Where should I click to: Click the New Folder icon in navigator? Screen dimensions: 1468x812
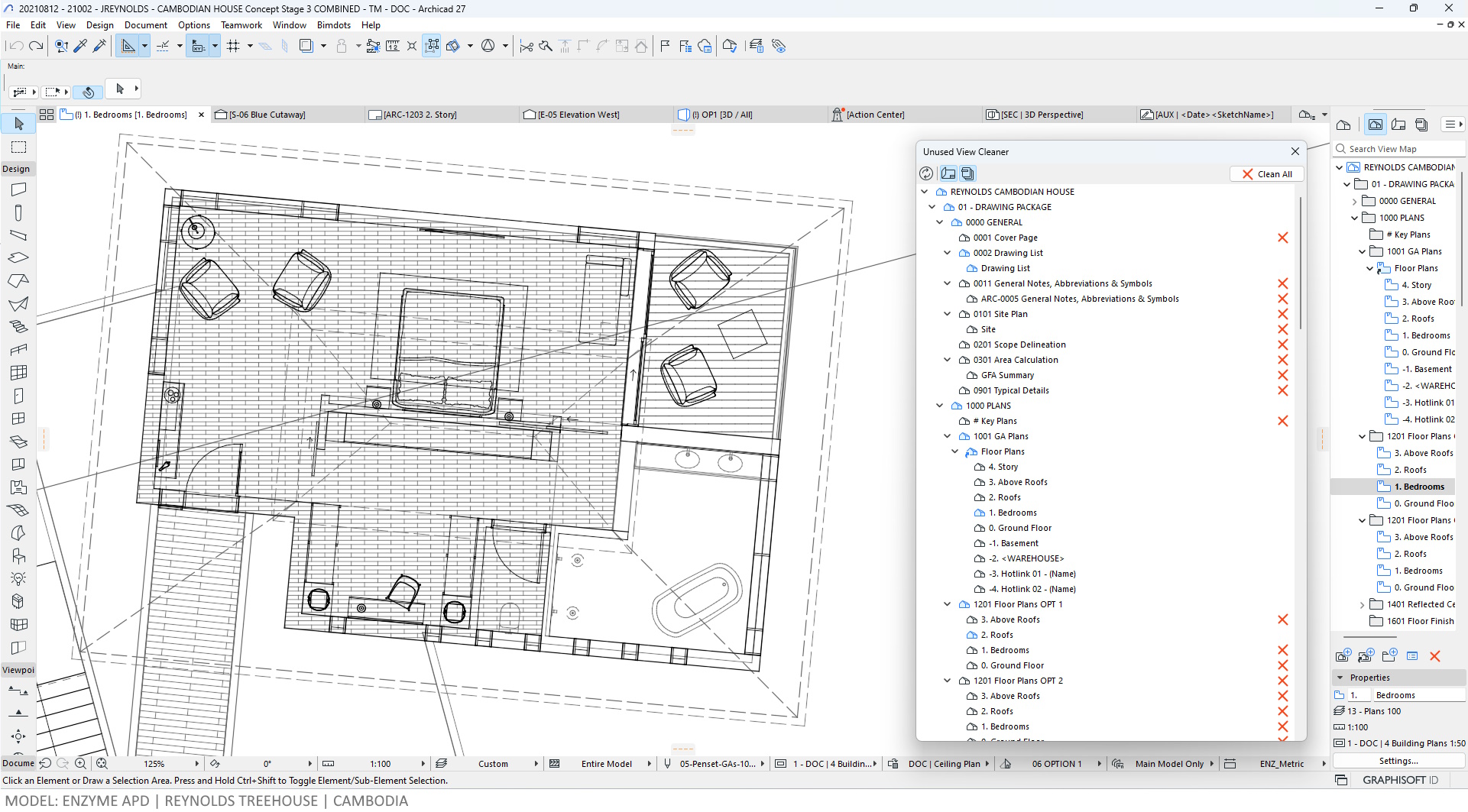pyautogui.click(x=1389, y=656)
